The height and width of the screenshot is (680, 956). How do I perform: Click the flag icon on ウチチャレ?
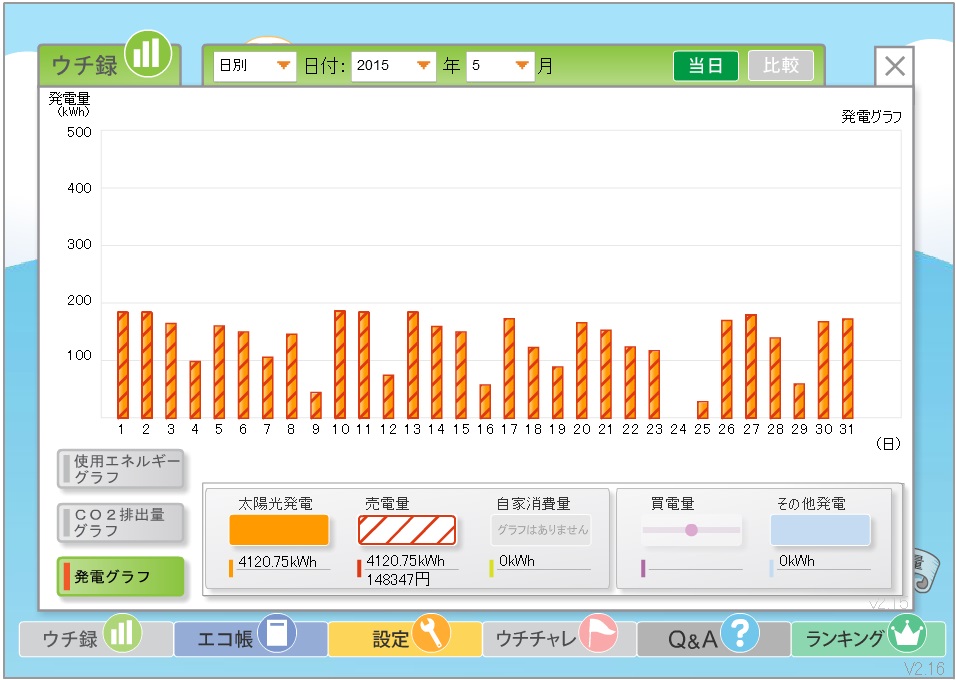click(x=598, y=633)
